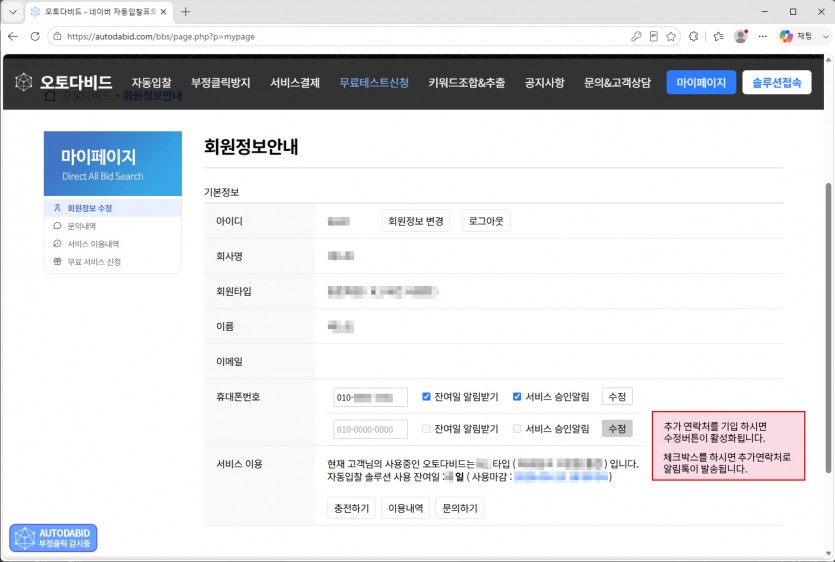Open 무료테스트신청 menu in top navigation
Viewport: 835px width, 562px height.
(374, 83)
